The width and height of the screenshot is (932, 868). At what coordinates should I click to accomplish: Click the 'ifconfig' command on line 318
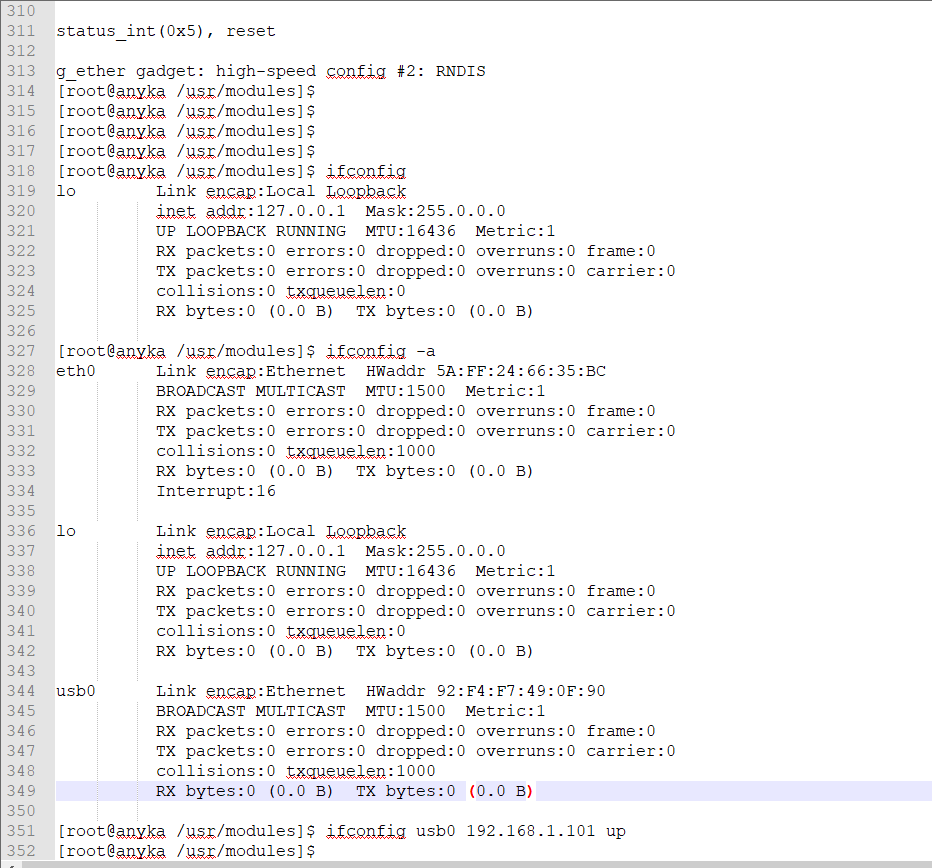(366, 171)
